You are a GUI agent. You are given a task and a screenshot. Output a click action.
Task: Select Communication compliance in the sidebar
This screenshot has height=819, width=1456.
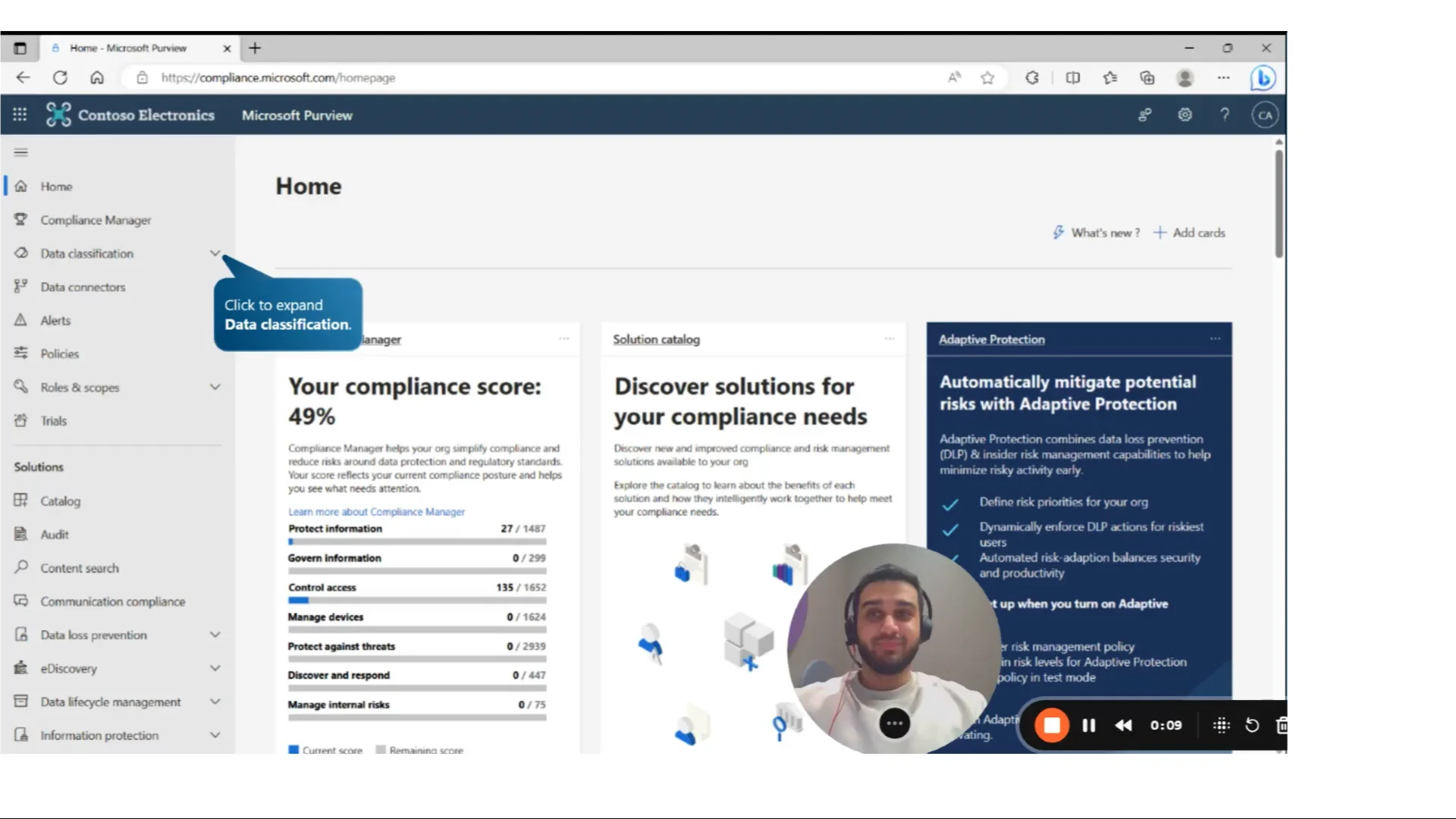pos(112,601)
